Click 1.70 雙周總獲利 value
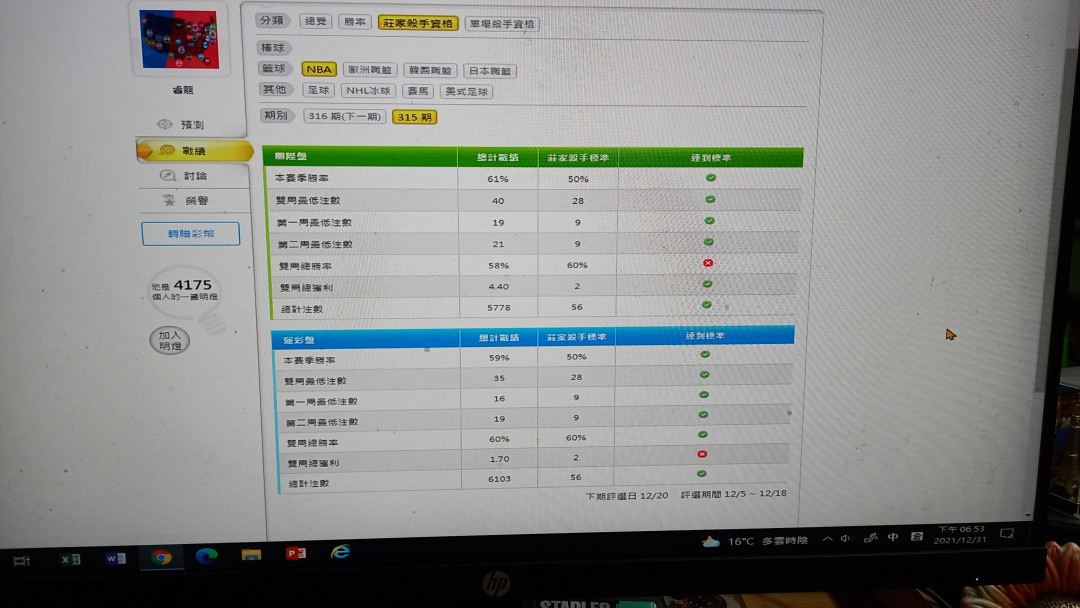This screenshot has width=1080, height=608. (499, 459)
